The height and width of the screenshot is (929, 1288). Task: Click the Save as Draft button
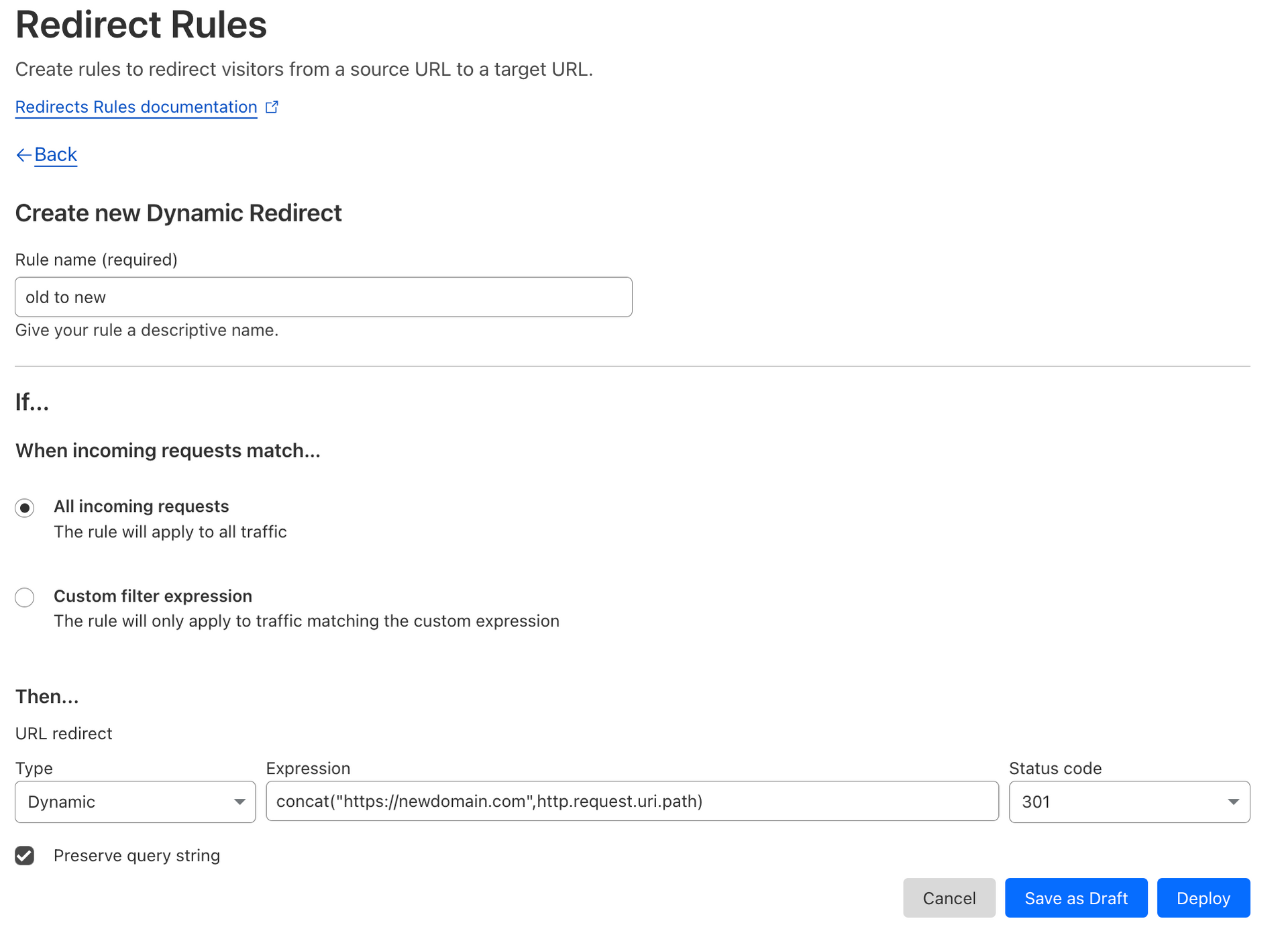pyautogui.click(x=1075, y=898)
